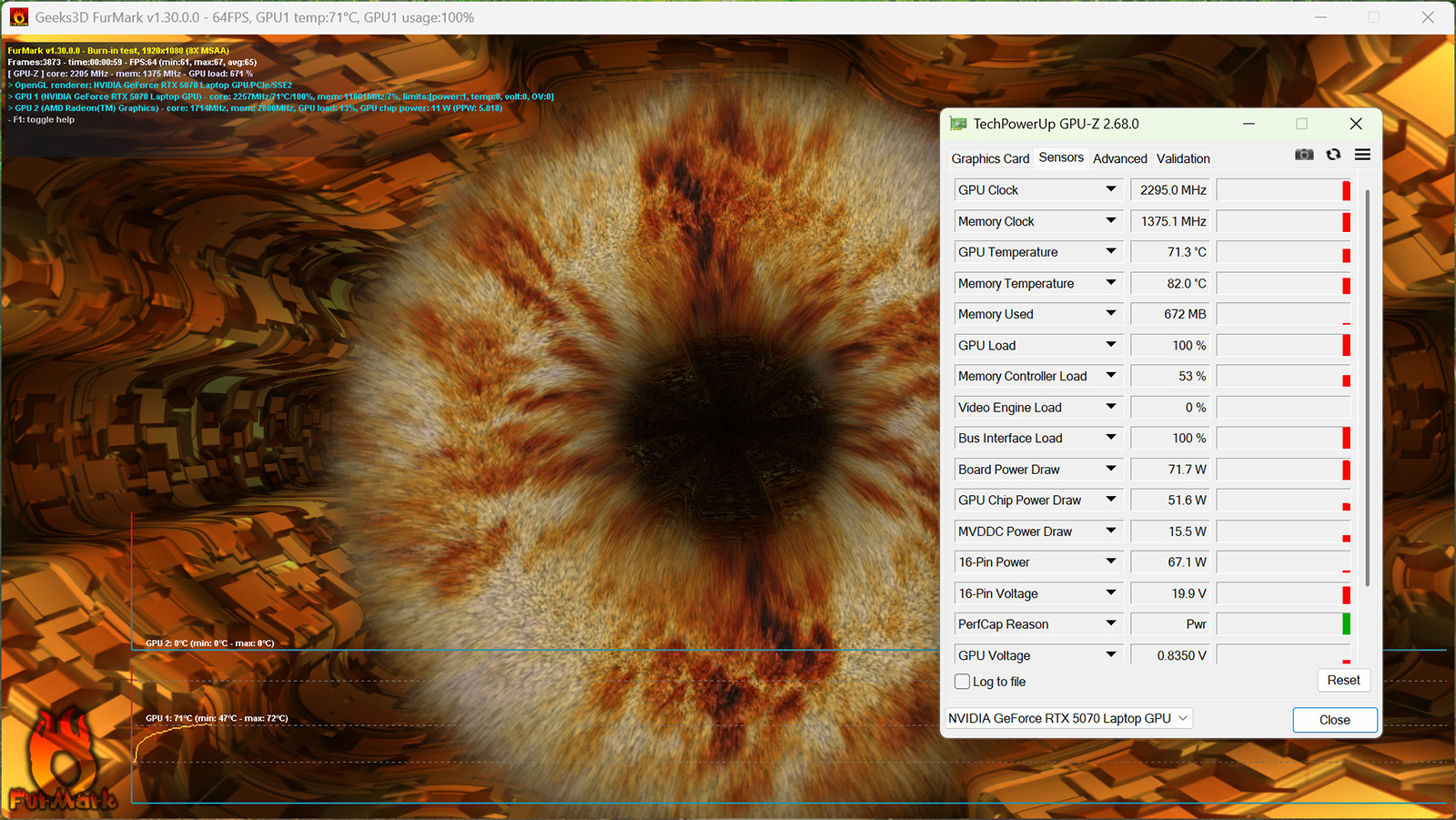
Task: Go to the Validation tab
Action: click(x=1183, y=158)
